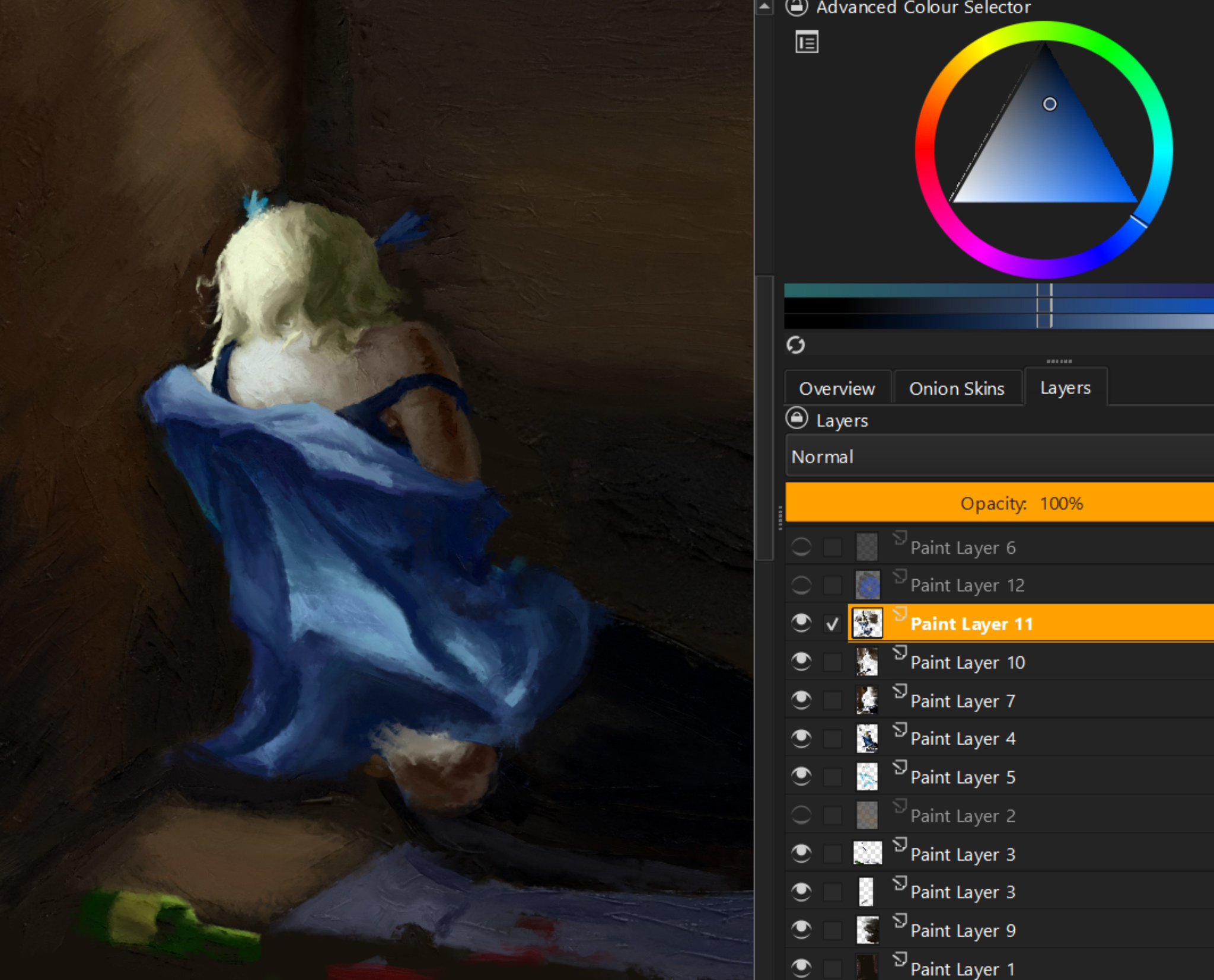Viewport: 1214px width, 980px height.
Task: Click the black-to-saturated-blue colour bar
Action: pyautogui.click(x=999, y=305)
